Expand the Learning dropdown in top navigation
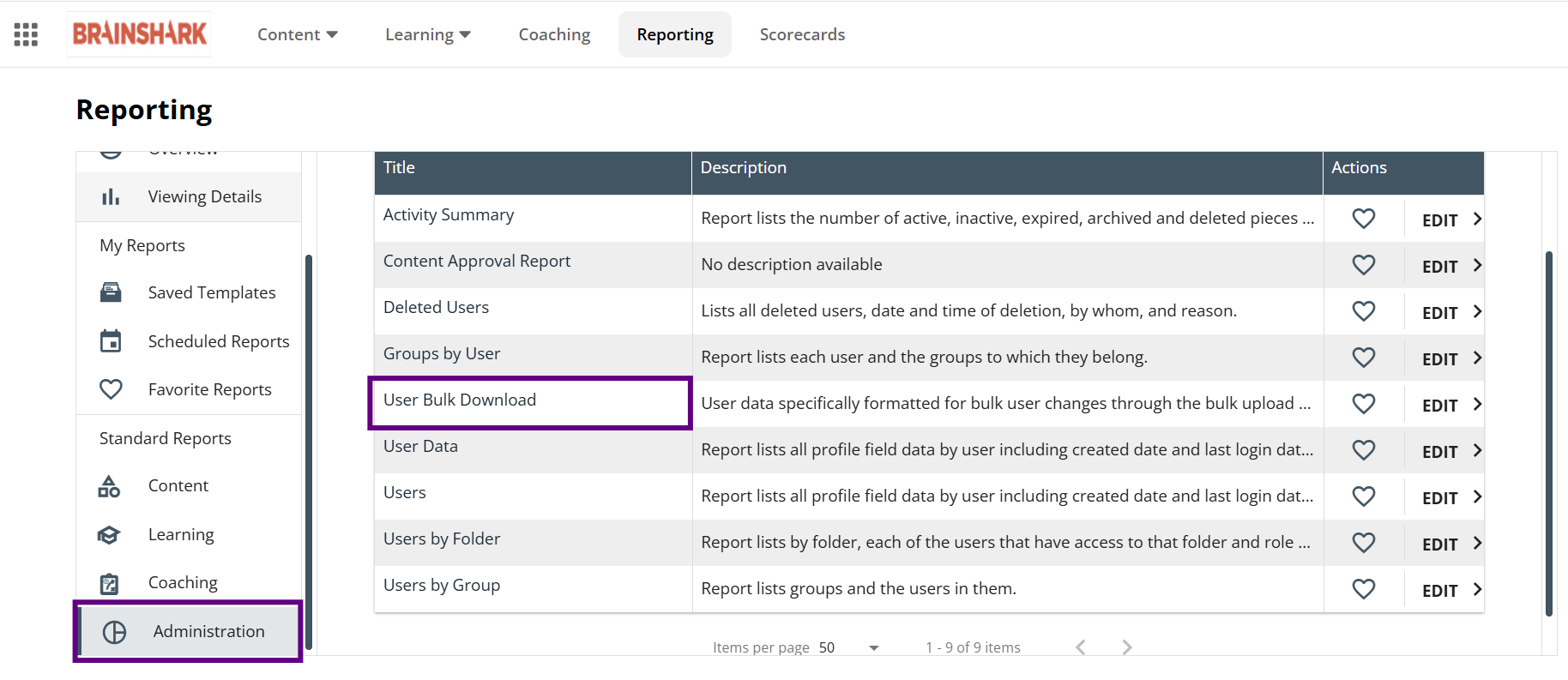This screenshot has height=680, width=1568. click(x=428, y=34)
